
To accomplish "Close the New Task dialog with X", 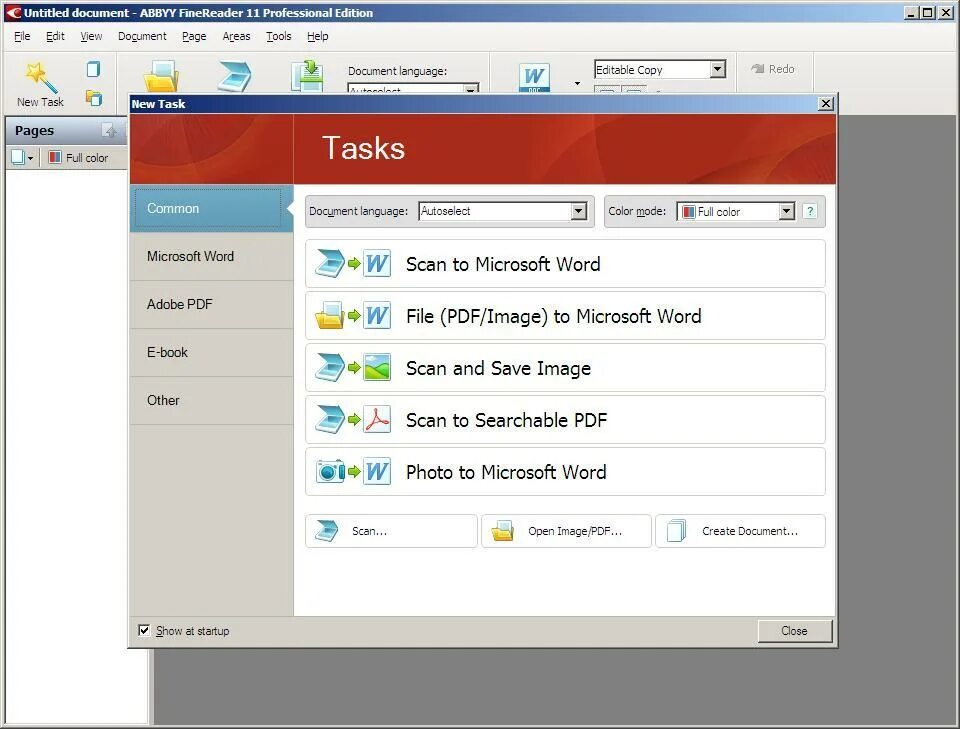I will (x=826, y=103).
